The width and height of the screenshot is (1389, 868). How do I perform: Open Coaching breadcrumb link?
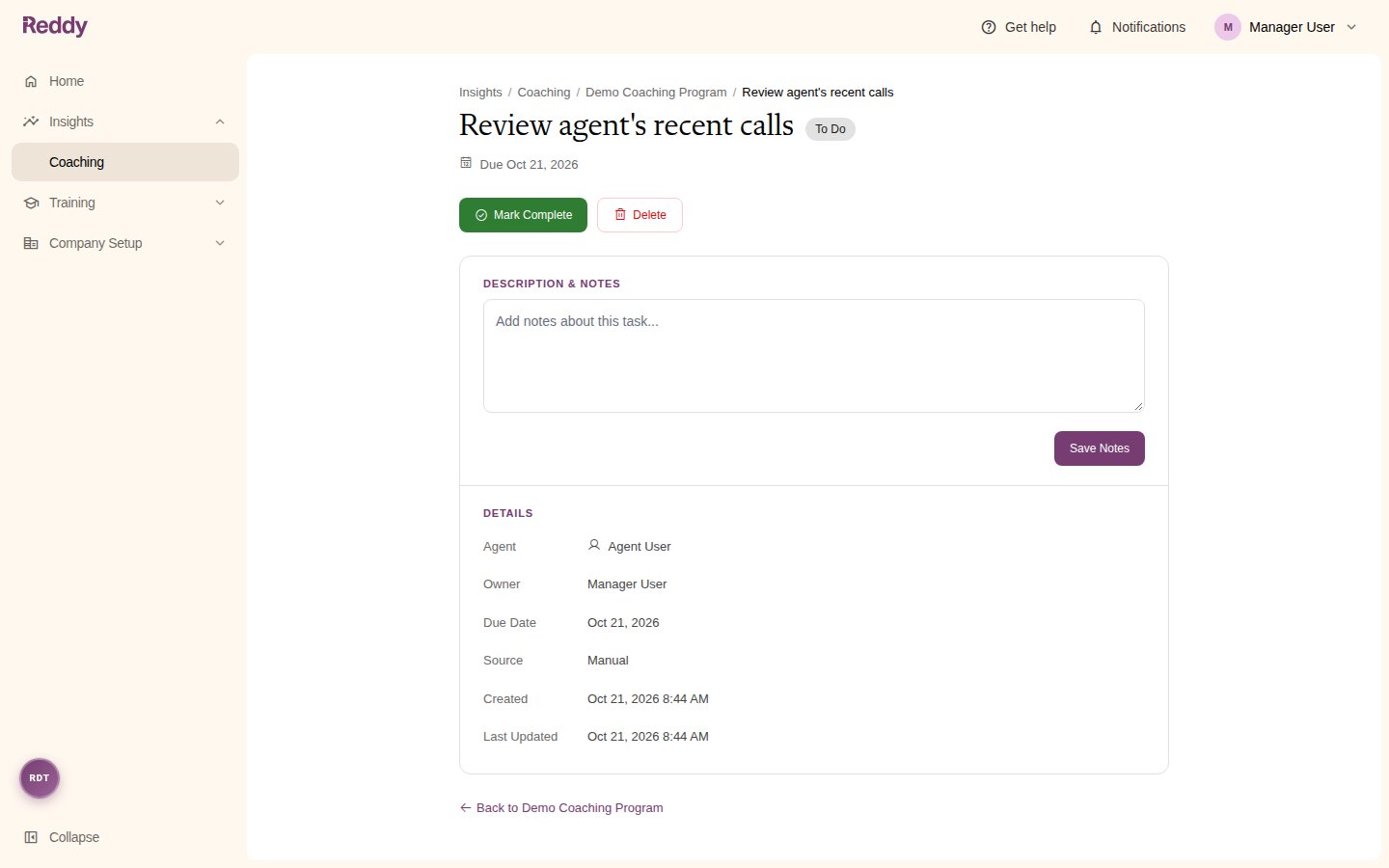click(544, 93)
